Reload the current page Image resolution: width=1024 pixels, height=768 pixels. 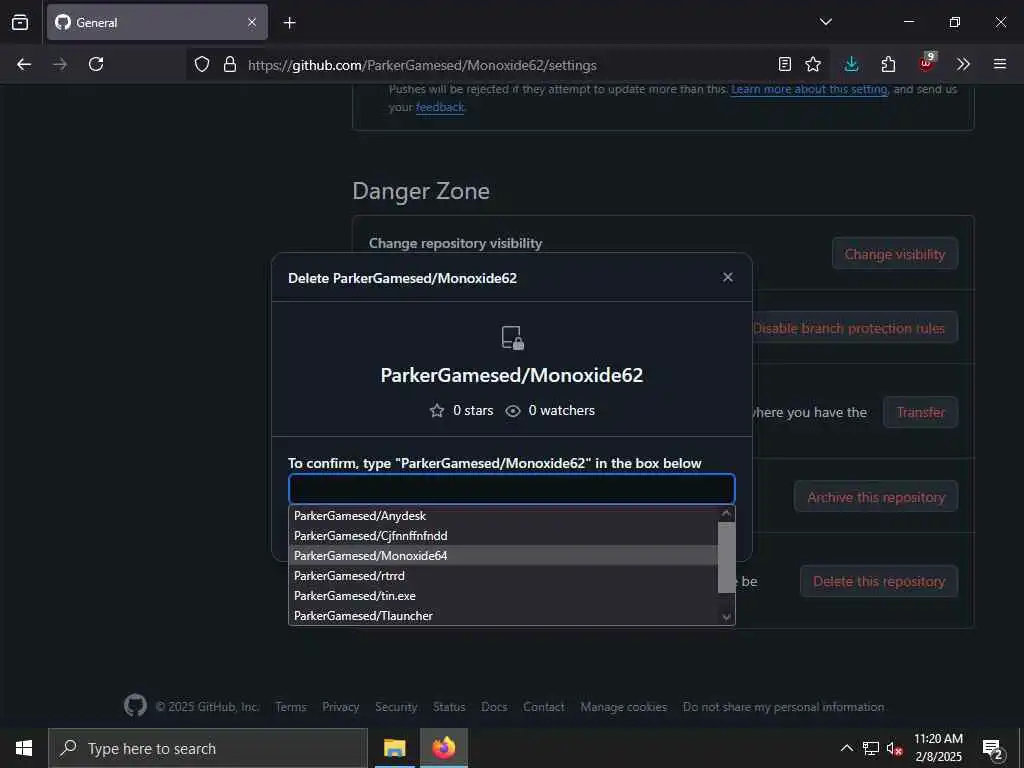pyautogui.click(x=96, y=64)
